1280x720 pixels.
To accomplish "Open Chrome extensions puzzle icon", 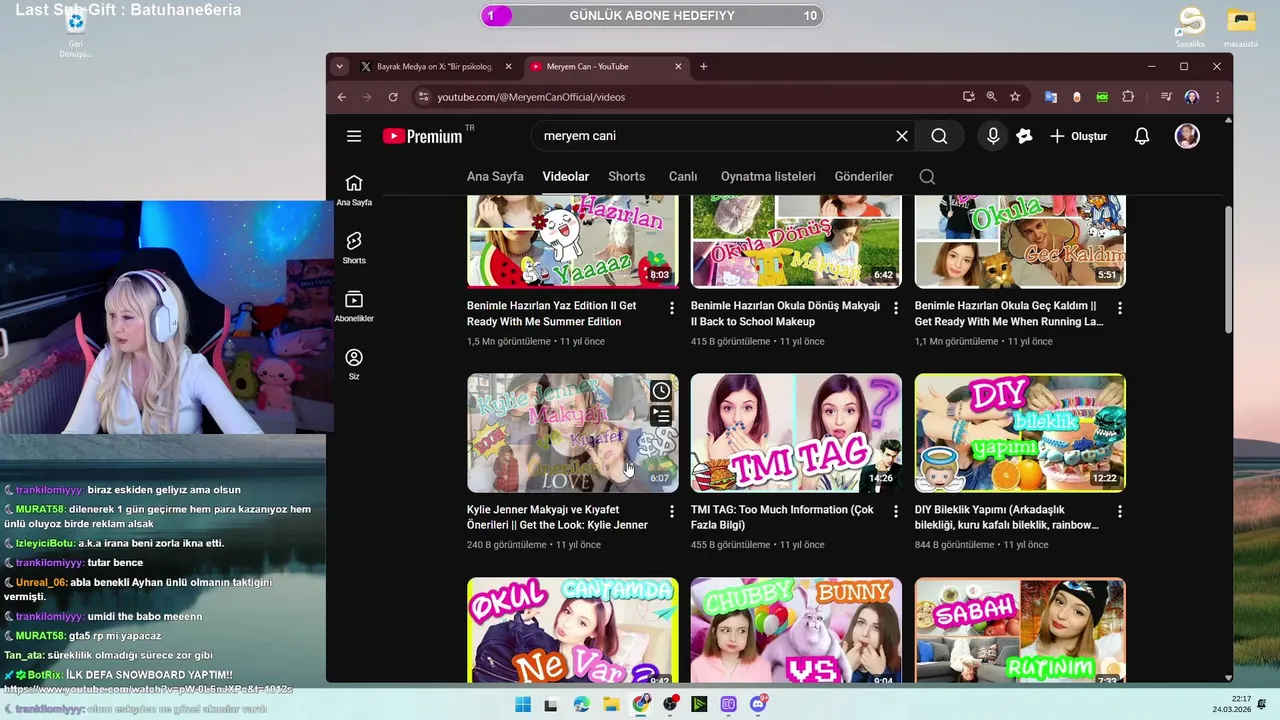I will click(x=1128, y=97).
